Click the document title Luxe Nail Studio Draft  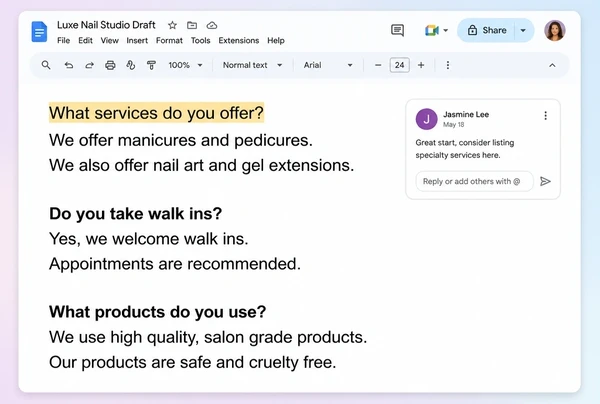coord(106,25)
